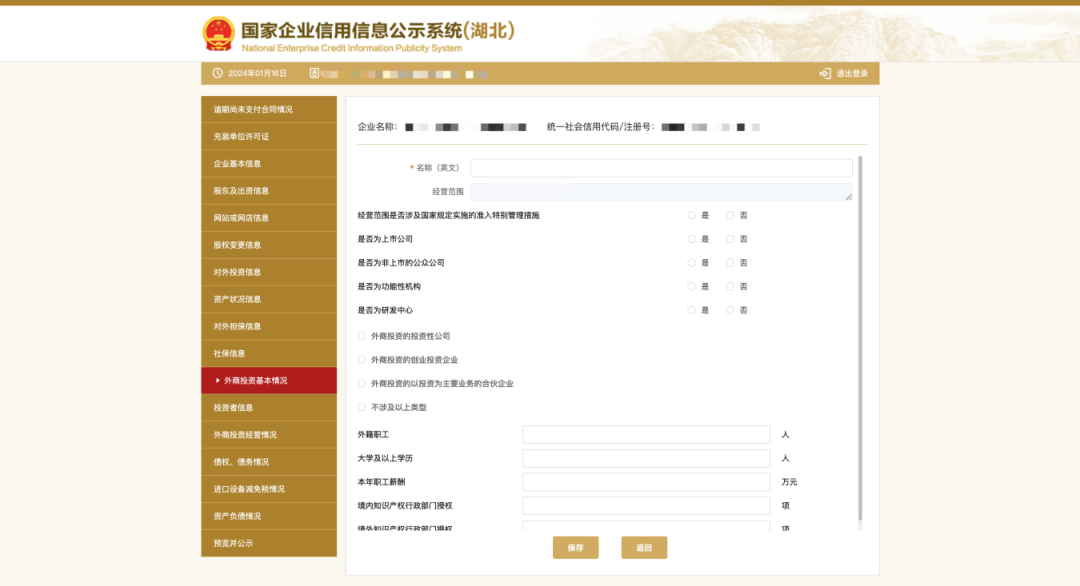Screen dimensions: 1080x586
Task: Open 企业基本信息 in the sidebar
Action: (268, 163)
